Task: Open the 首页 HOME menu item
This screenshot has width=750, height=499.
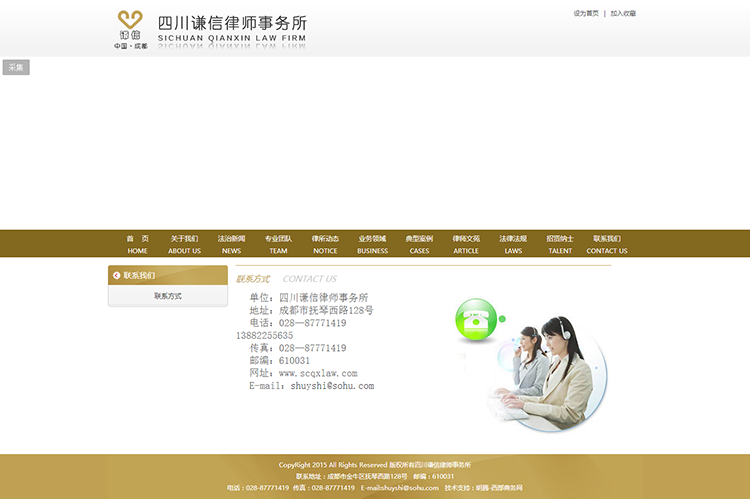Action: click(x=137, y=244)
